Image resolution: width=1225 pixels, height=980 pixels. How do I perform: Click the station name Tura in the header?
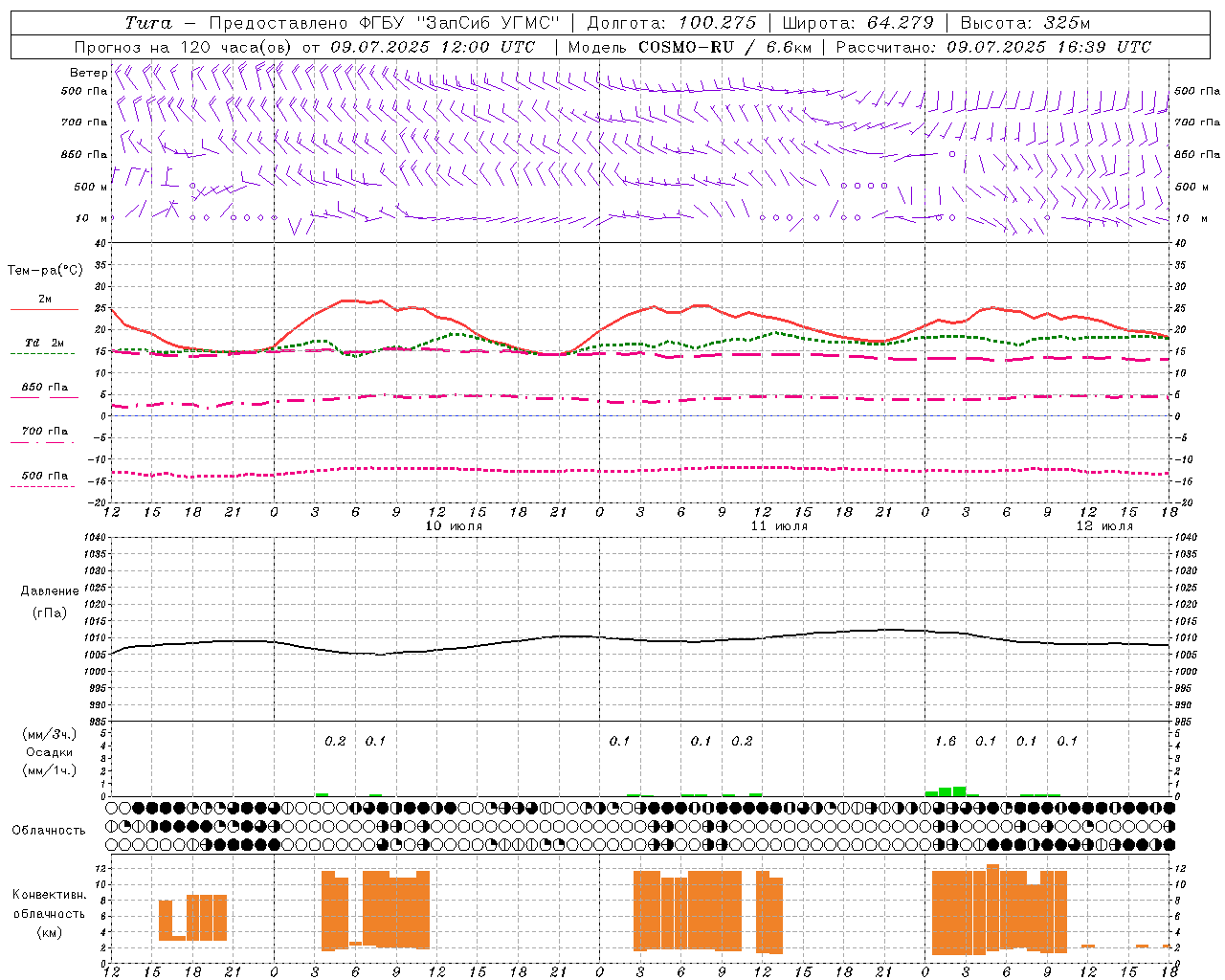148,23
